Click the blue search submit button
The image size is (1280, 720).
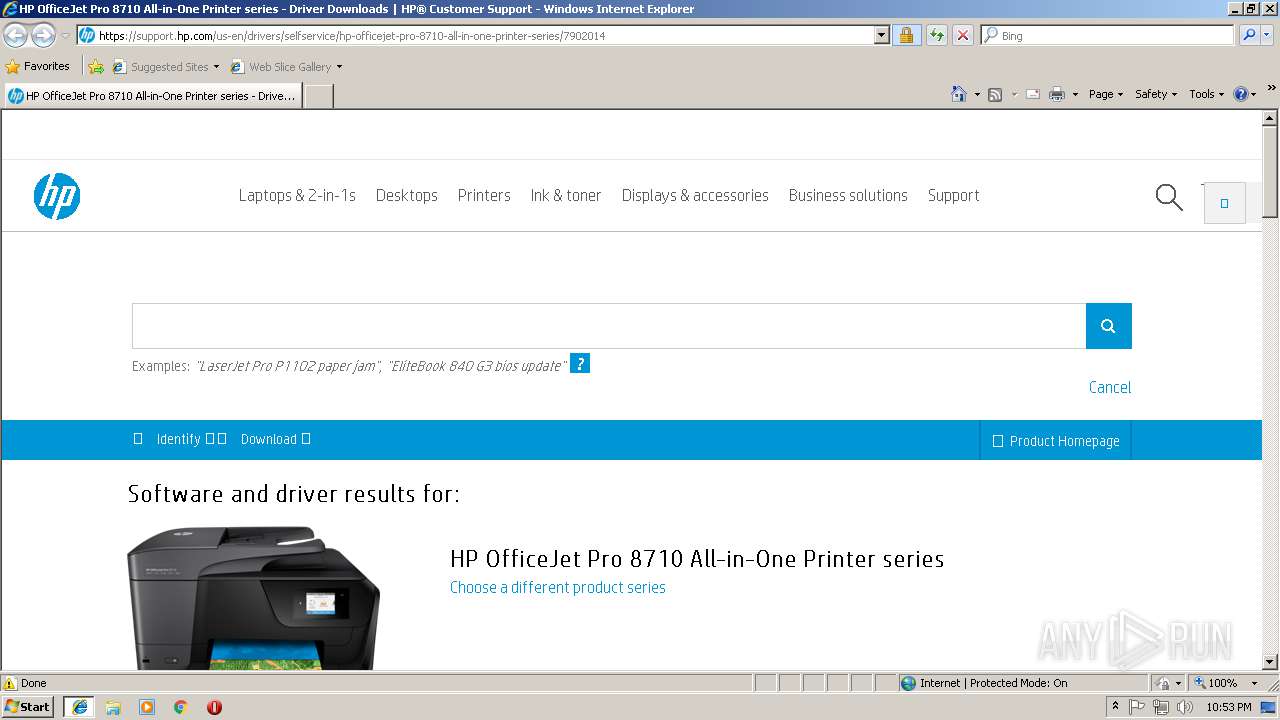(x=1108, y=326)
